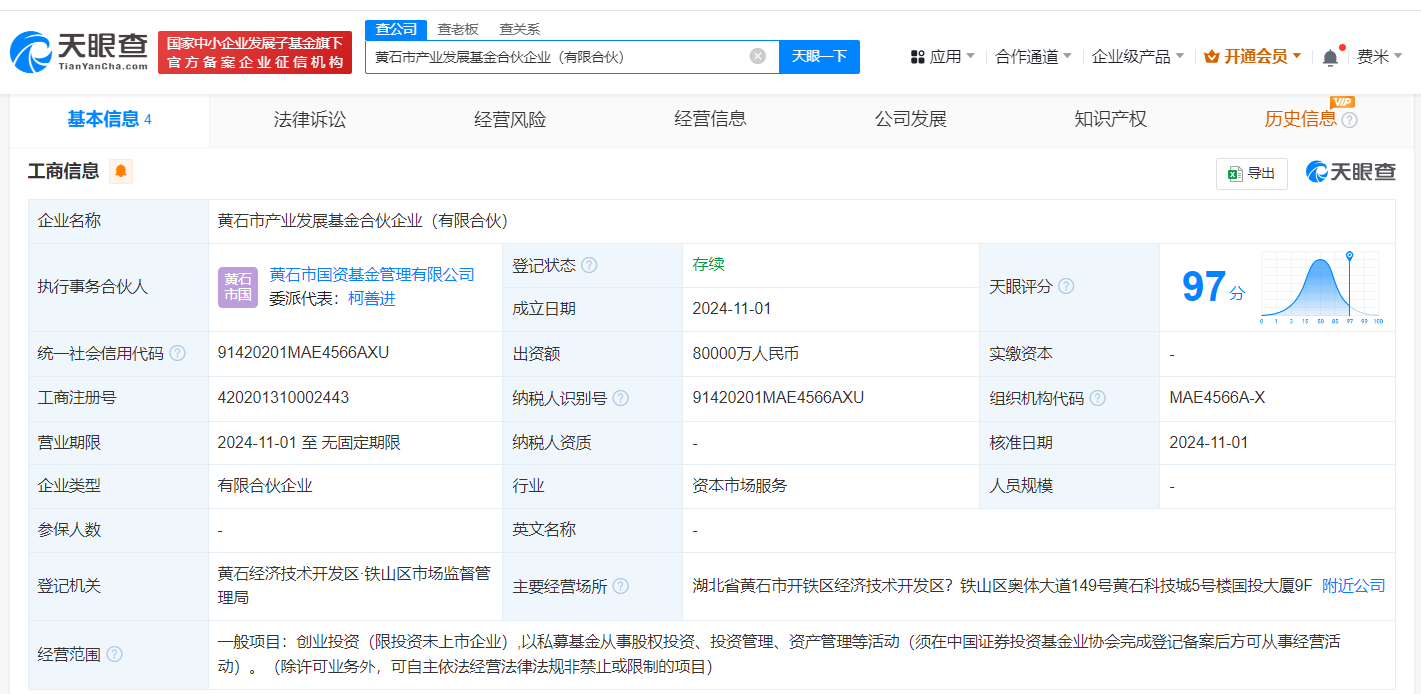Screen dimensions: 1421x694
Task: Switch to the 法律诉讼 tab
Action: [x=310, y=119]
